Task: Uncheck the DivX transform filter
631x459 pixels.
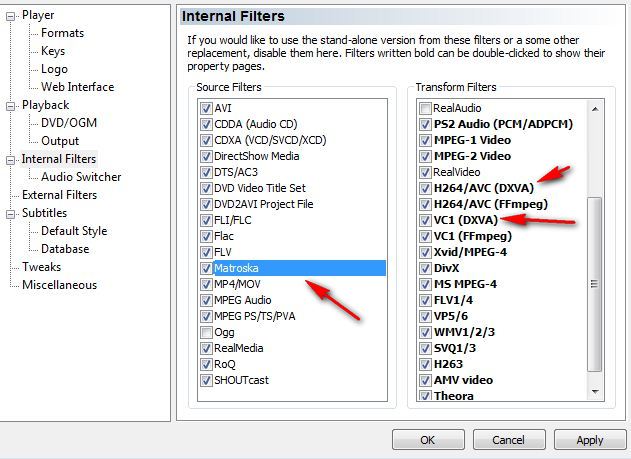Action: (425, 268)
